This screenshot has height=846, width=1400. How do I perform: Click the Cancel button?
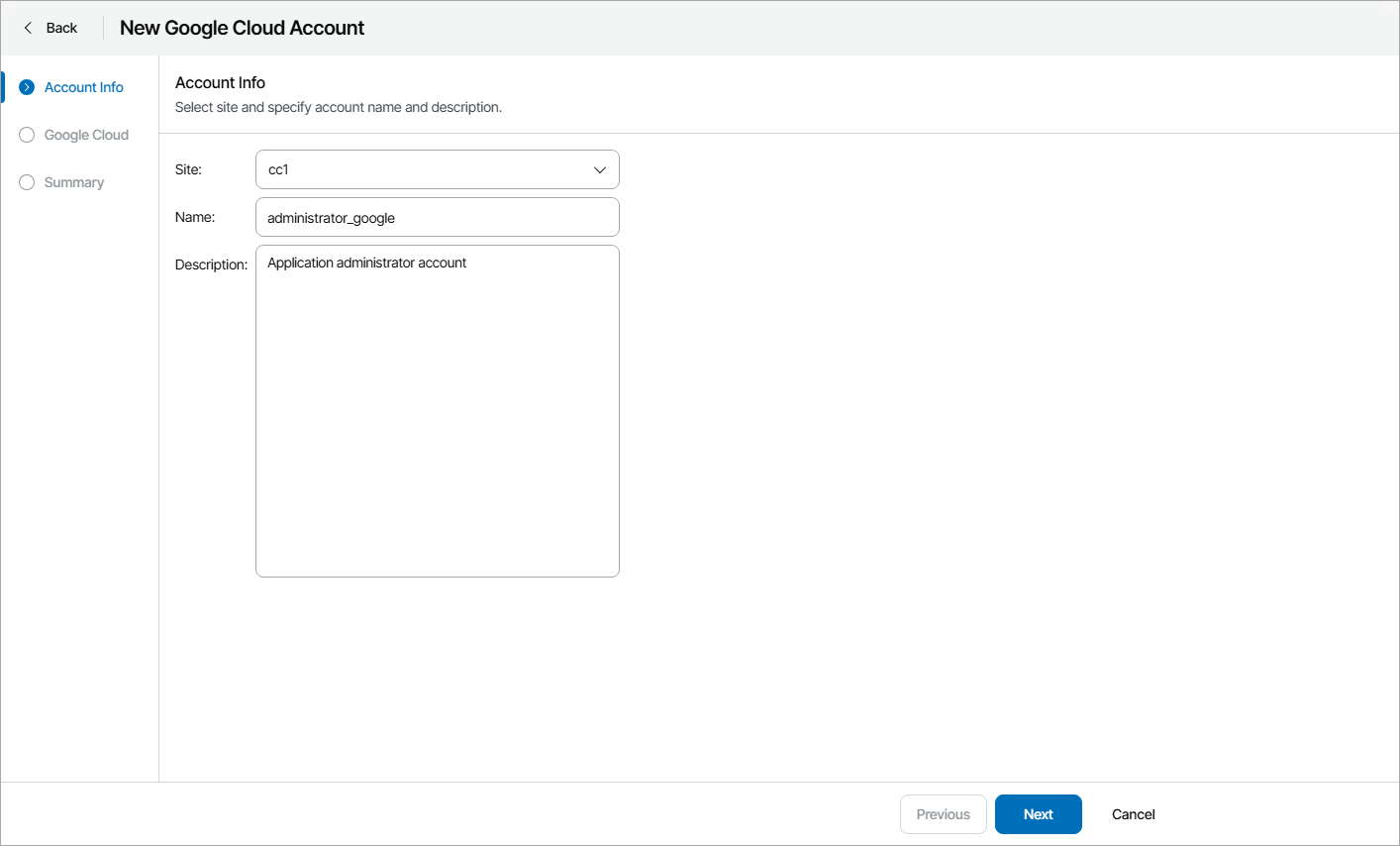tap(1133, 813)
